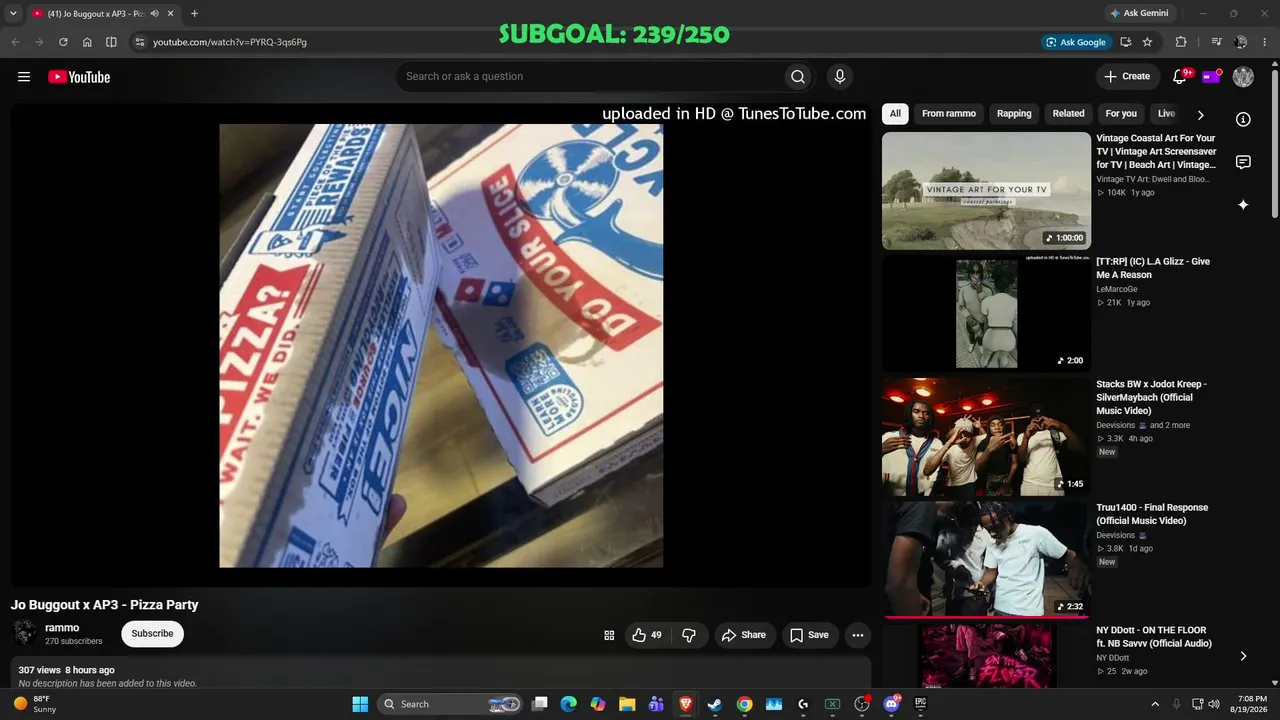
Task: View site information icon in address bar
Action: point(140,42)
